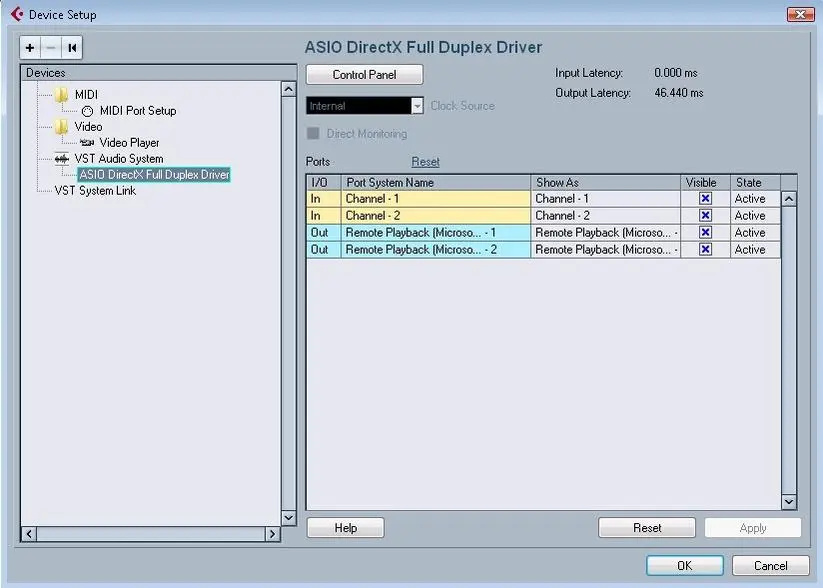Toggle Visible checkbox for Channel - 2
Image resolution: width=823 pixels, height=588 pixels.
point(705,216)
